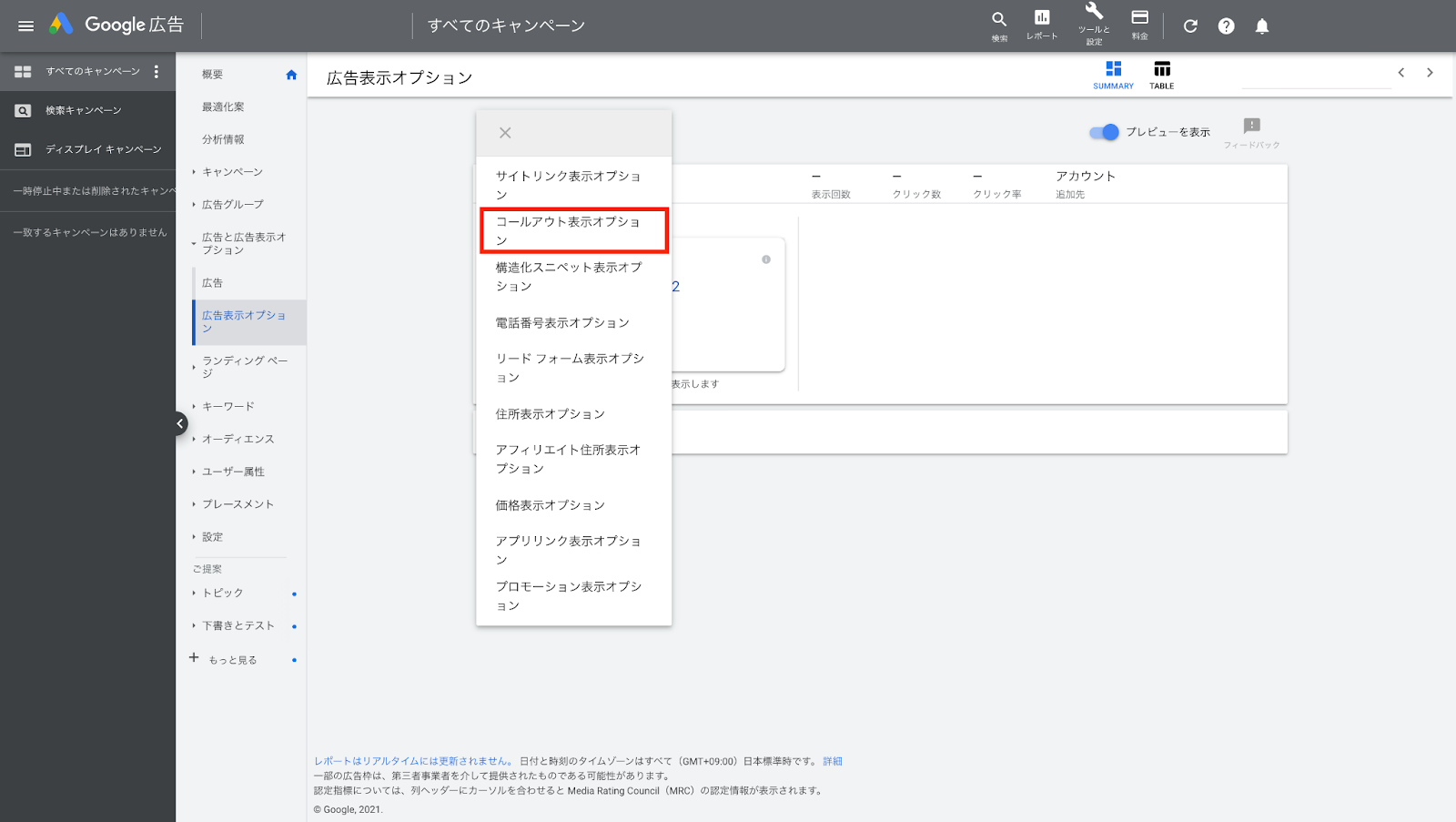
Task: Refresh the page with reload icon
Action: (1190, 25)
